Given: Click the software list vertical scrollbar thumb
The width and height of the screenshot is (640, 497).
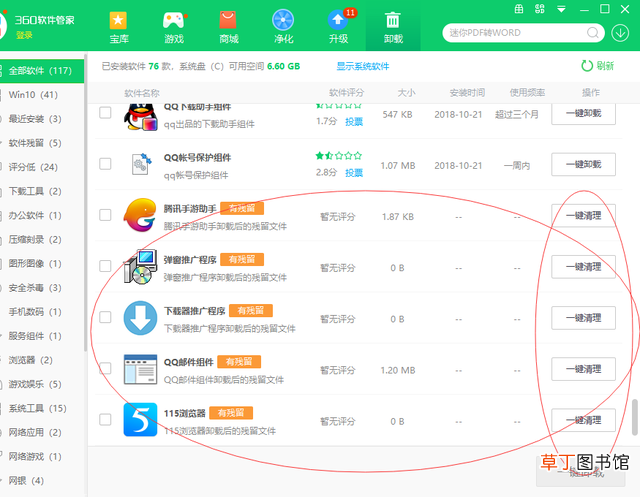Looking at the screenshot, I should (635, 417).
